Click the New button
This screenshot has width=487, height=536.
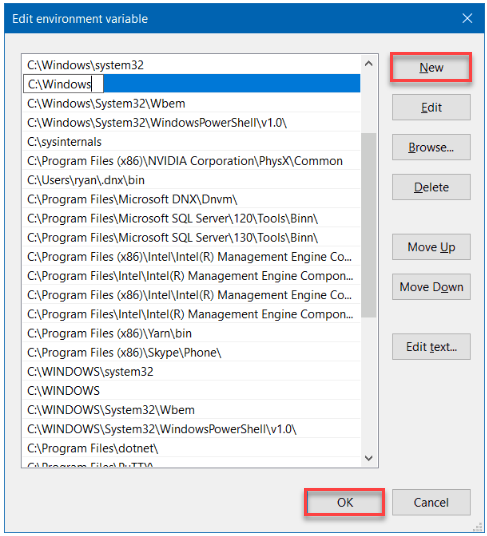point(431,67)
